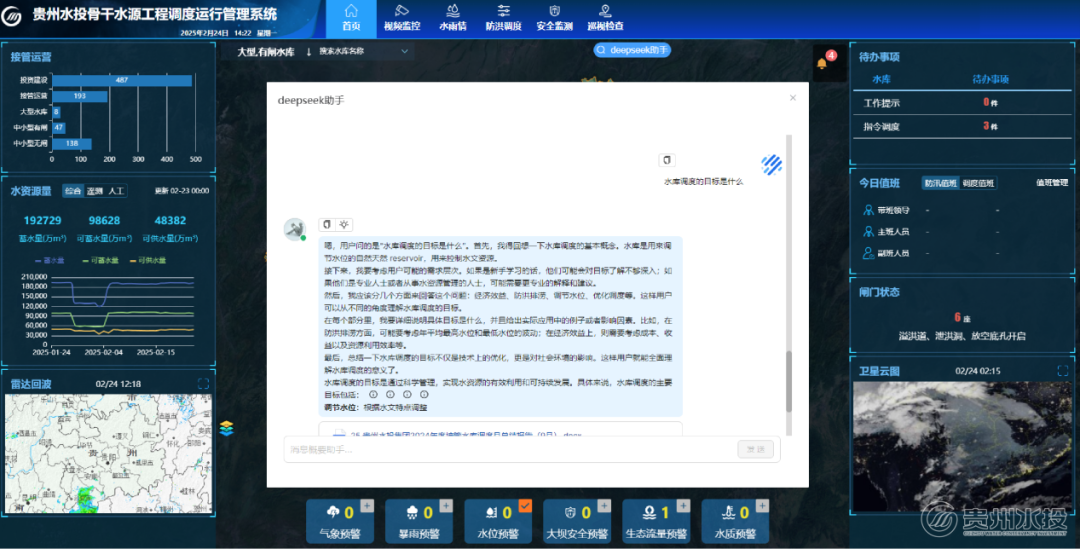The height and width of the screenshot is (549, 1080).
Task: Open the second citation circle in reply
Action: coord(390,395)
